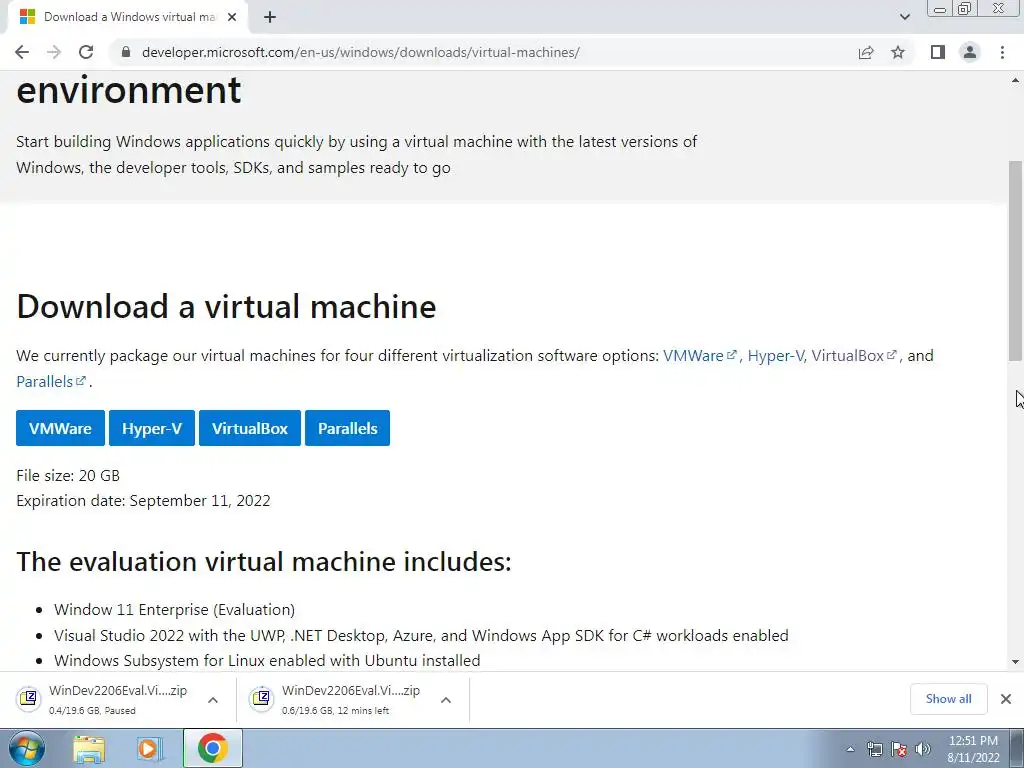This screenshot has height=768, width=1024.
Task: Open Chrome three-dot menu
Action: [1002, 52]
